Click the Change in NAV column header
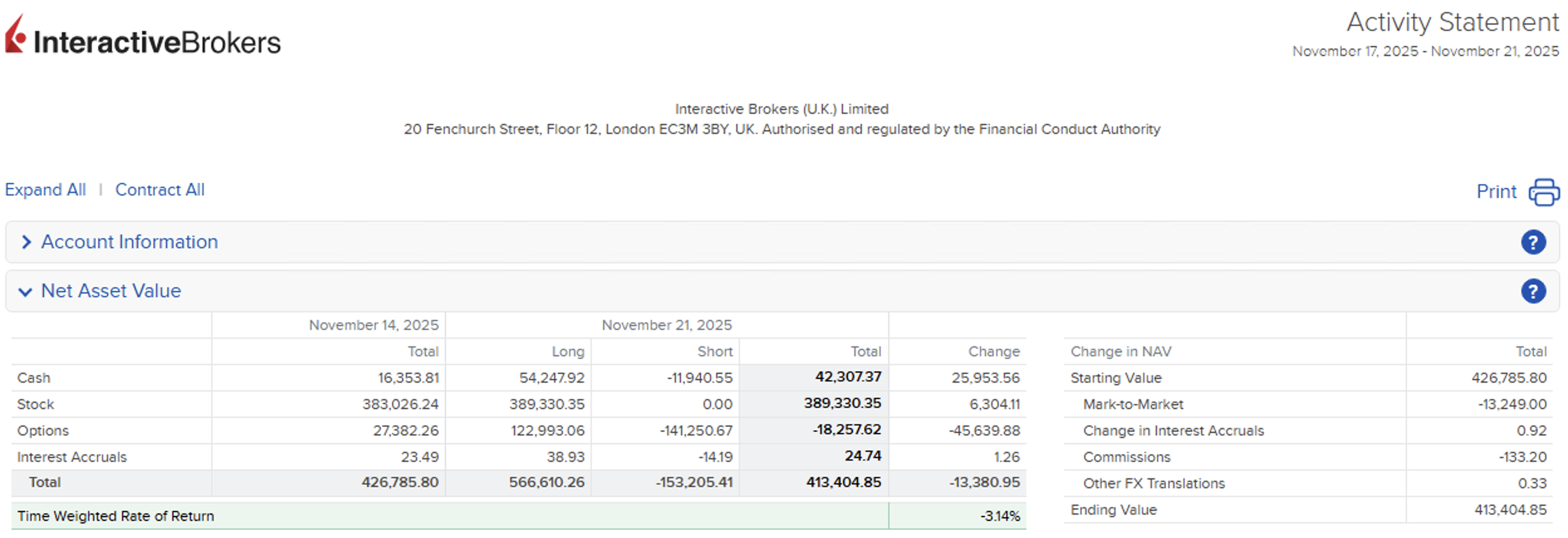 [1121, 351]
